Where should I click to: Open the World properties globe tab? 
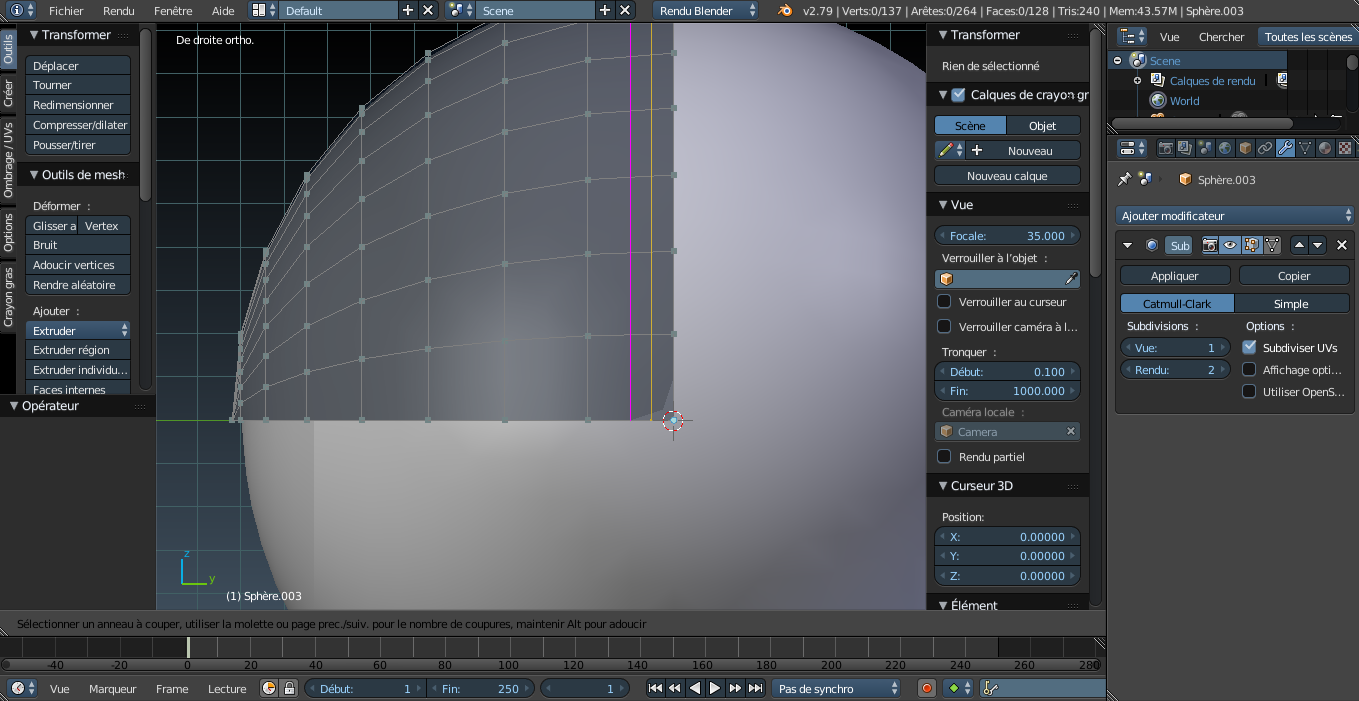(x=1225, y=148)
